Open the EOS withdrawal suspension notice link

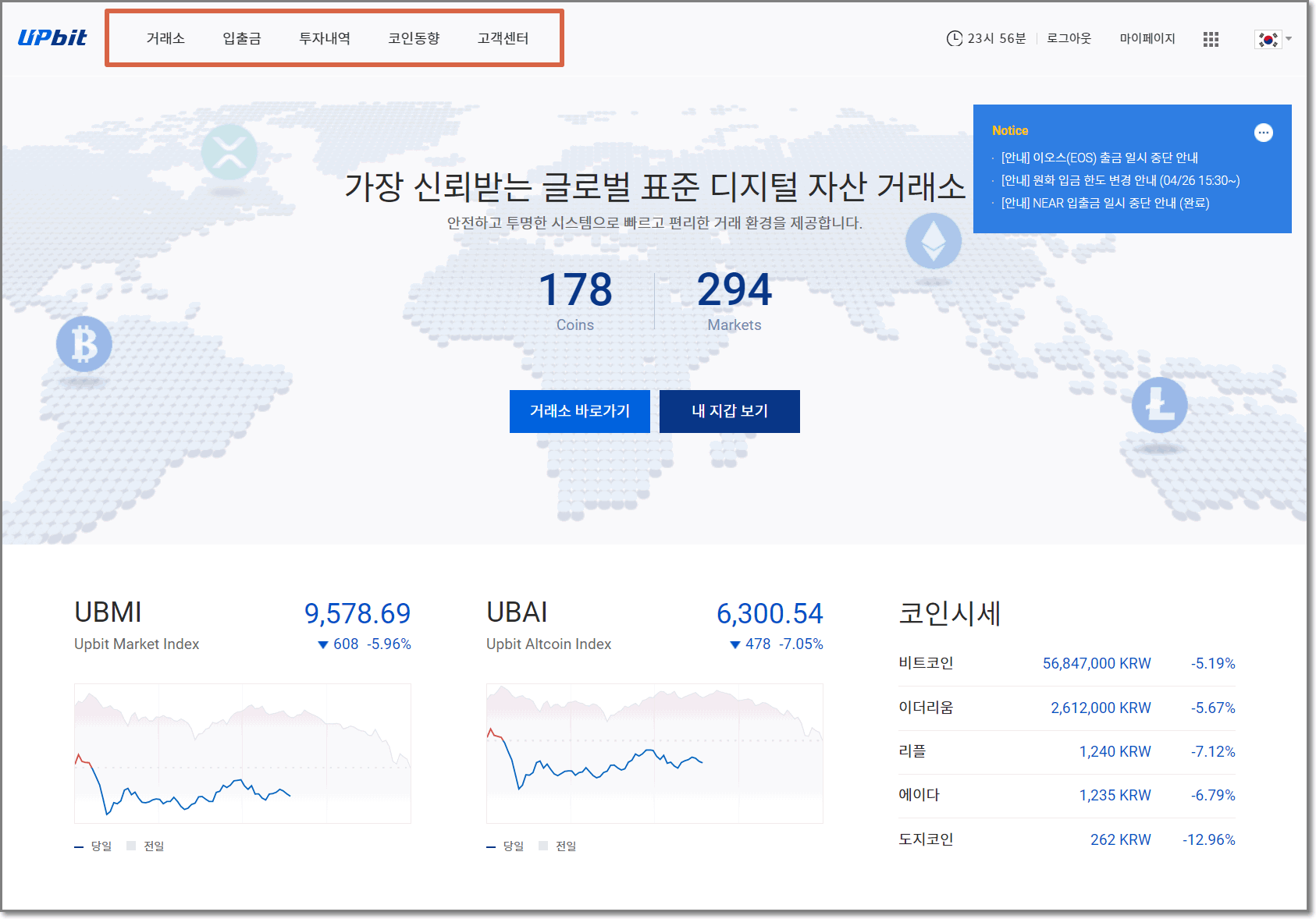tap(1101, 158)
